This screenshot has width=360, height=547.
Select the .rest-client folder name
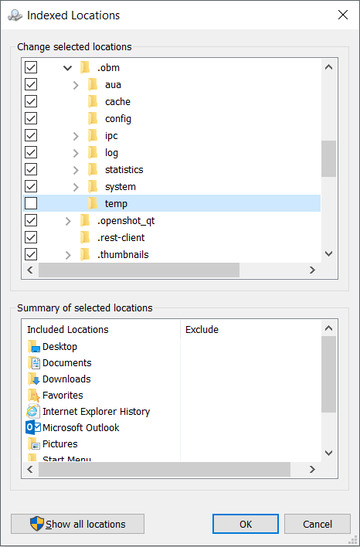point(121,238)
